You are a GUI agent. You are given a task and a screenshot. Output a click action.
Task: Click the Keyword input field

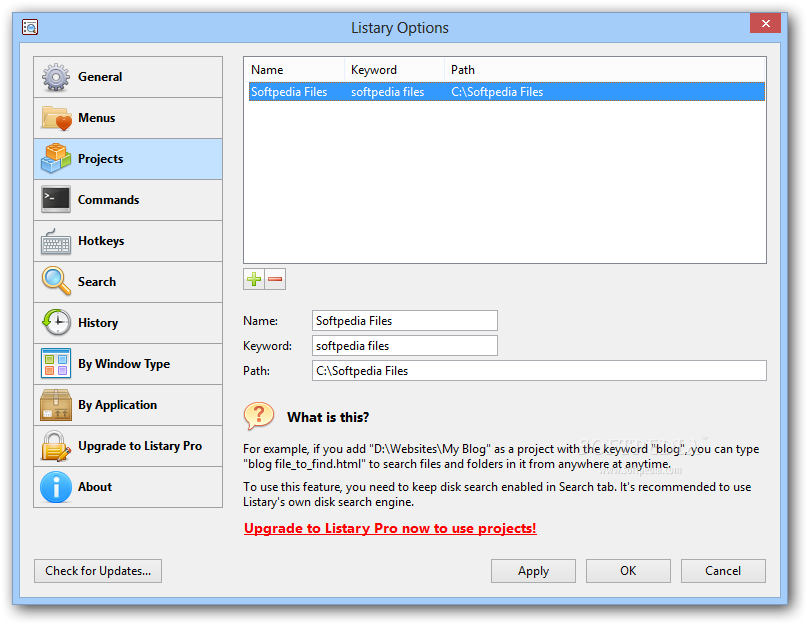point(405,346)
